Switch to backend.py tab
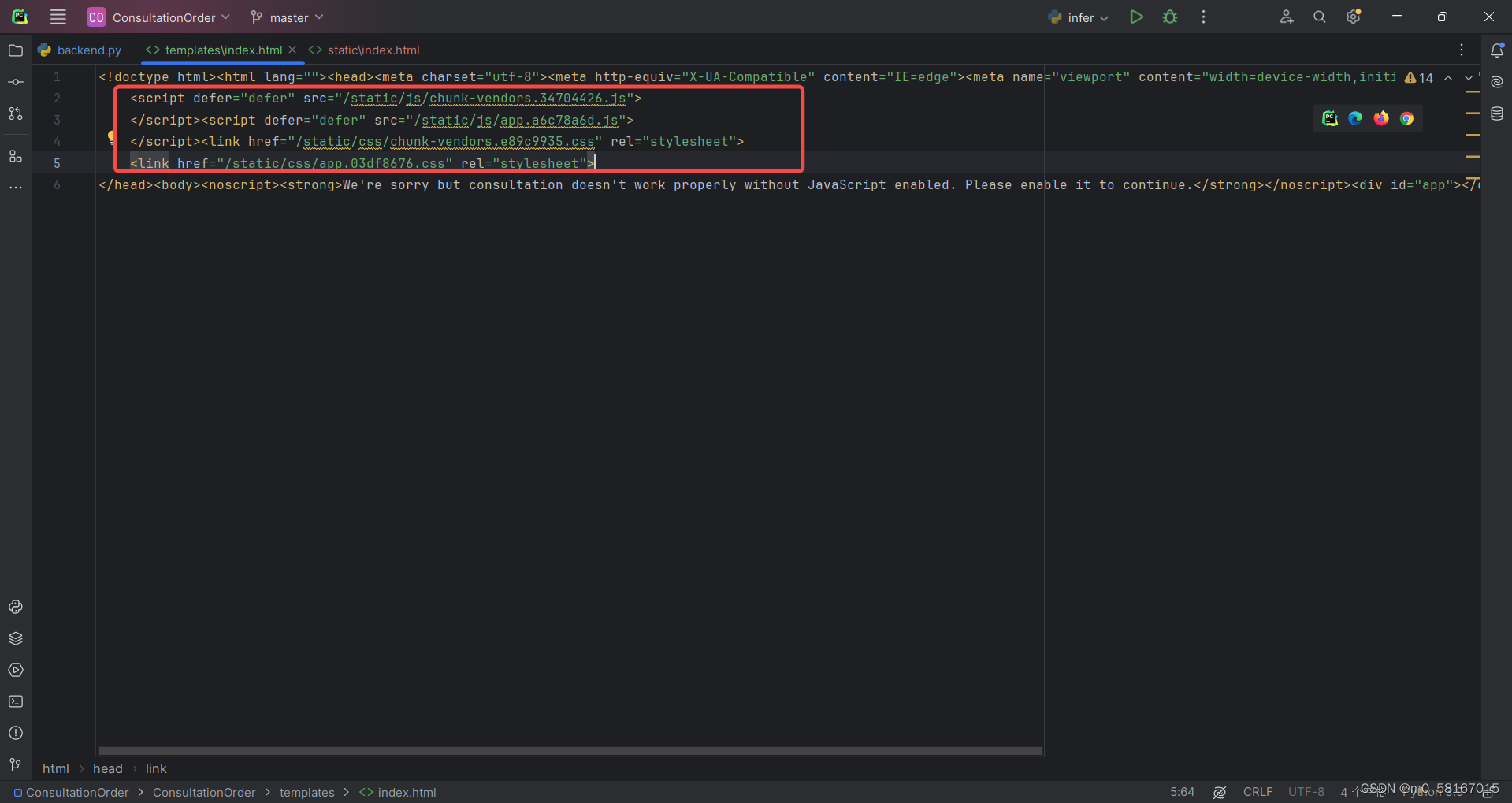This screenshot has height=803, width=1512. [x=80, y=50]
